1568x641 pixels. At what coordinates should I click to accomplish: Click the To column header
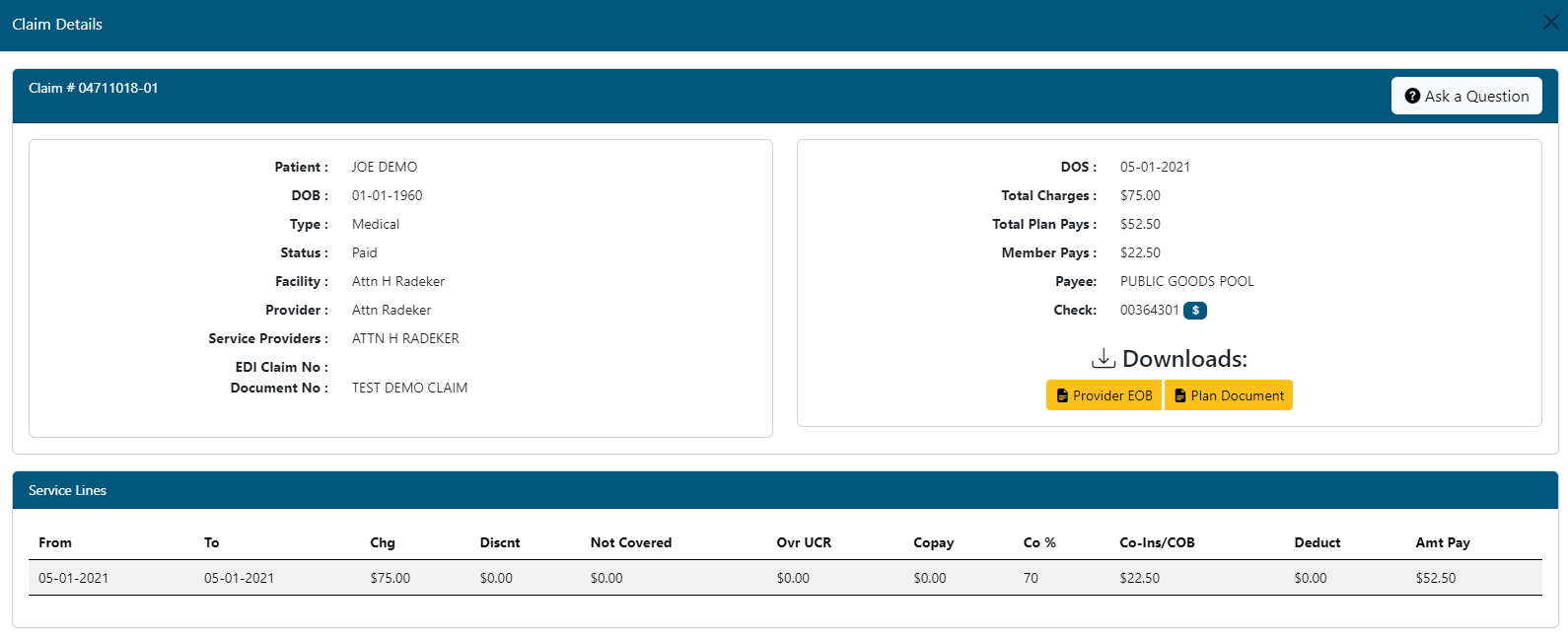point(211,542)
